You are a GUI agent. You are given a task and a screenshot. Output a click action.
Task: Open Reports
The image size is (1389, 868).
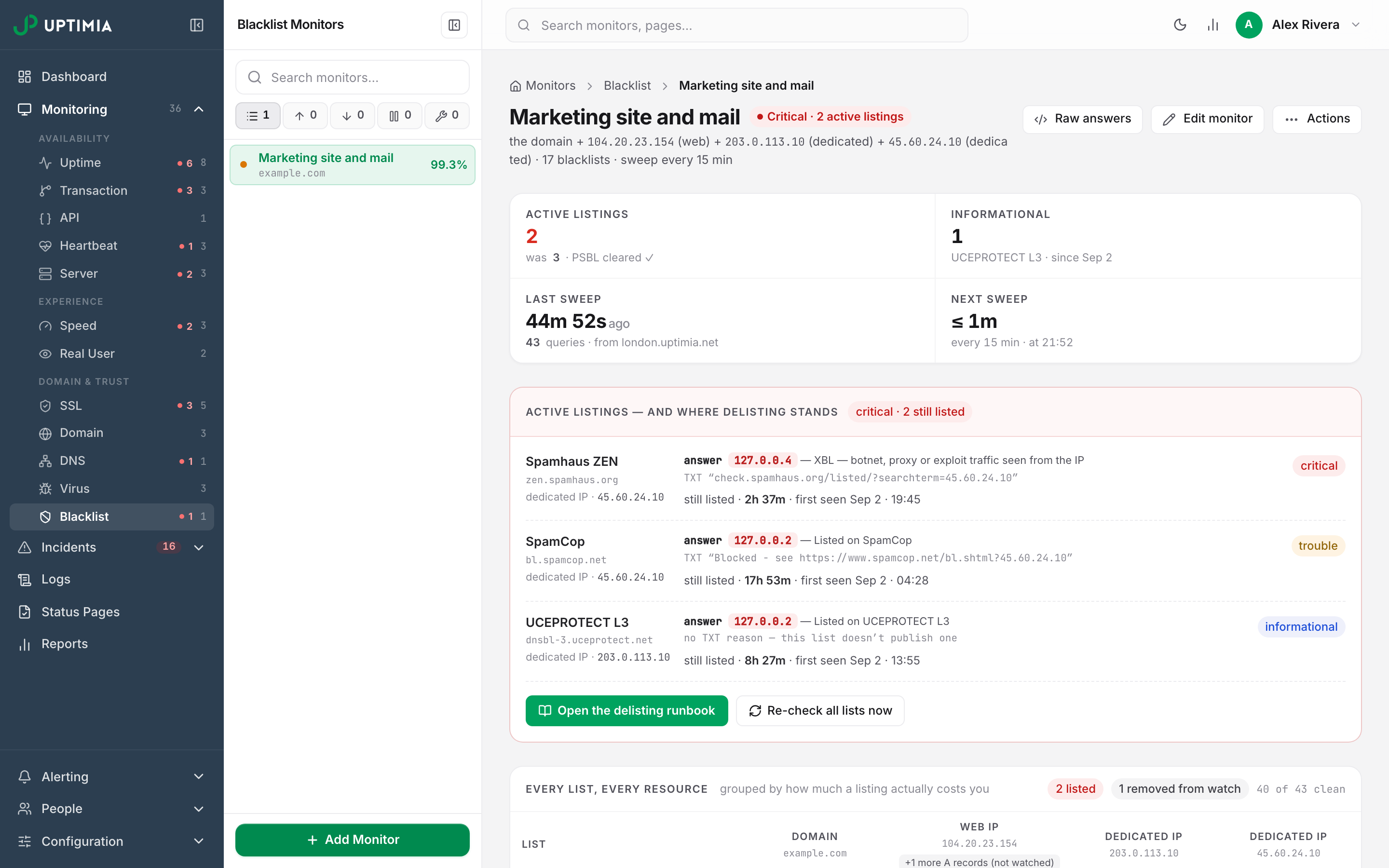[x=112, y=644]
